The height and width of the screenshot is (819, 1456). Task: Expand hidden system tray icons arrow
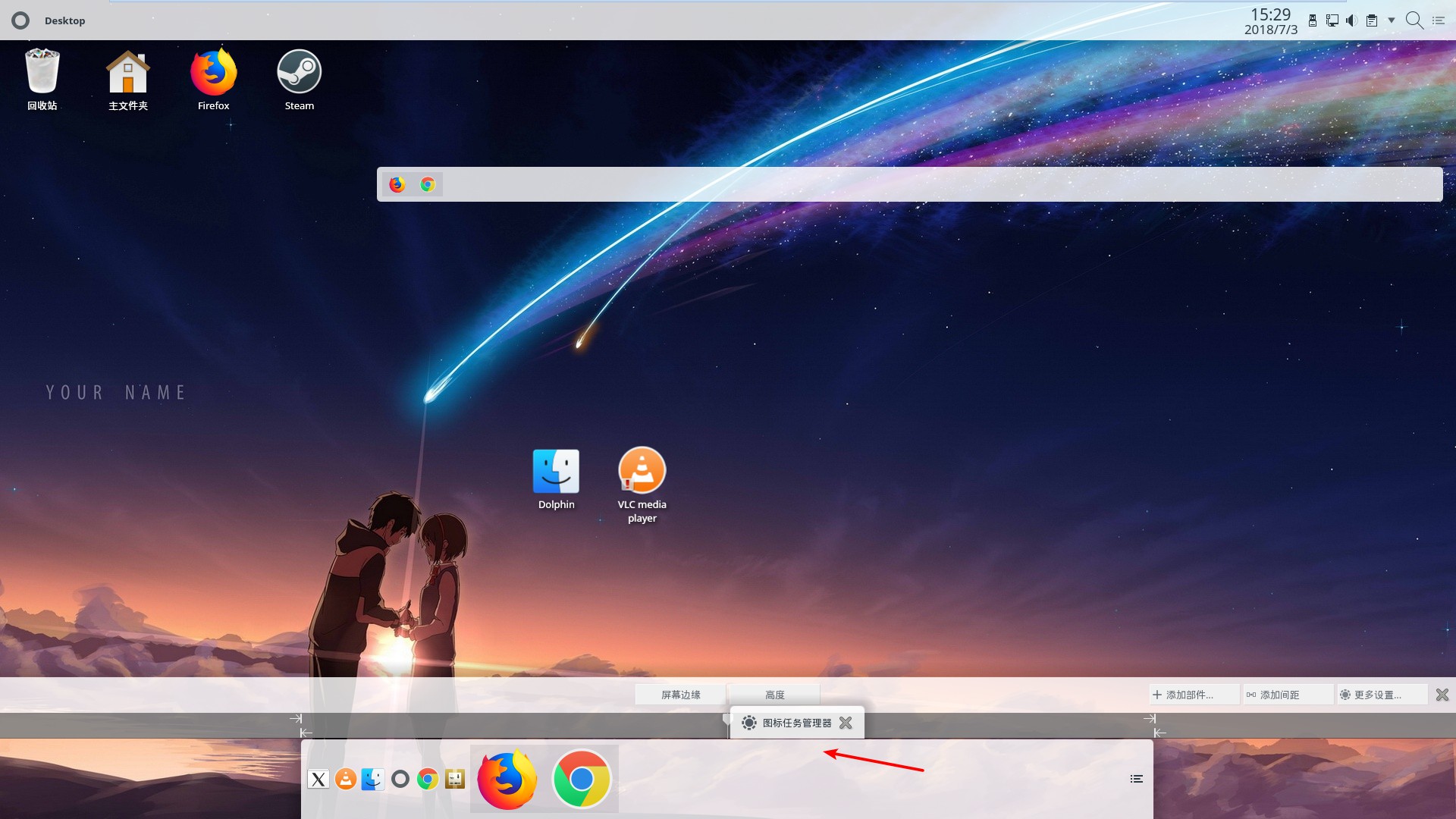[1392, 20]
